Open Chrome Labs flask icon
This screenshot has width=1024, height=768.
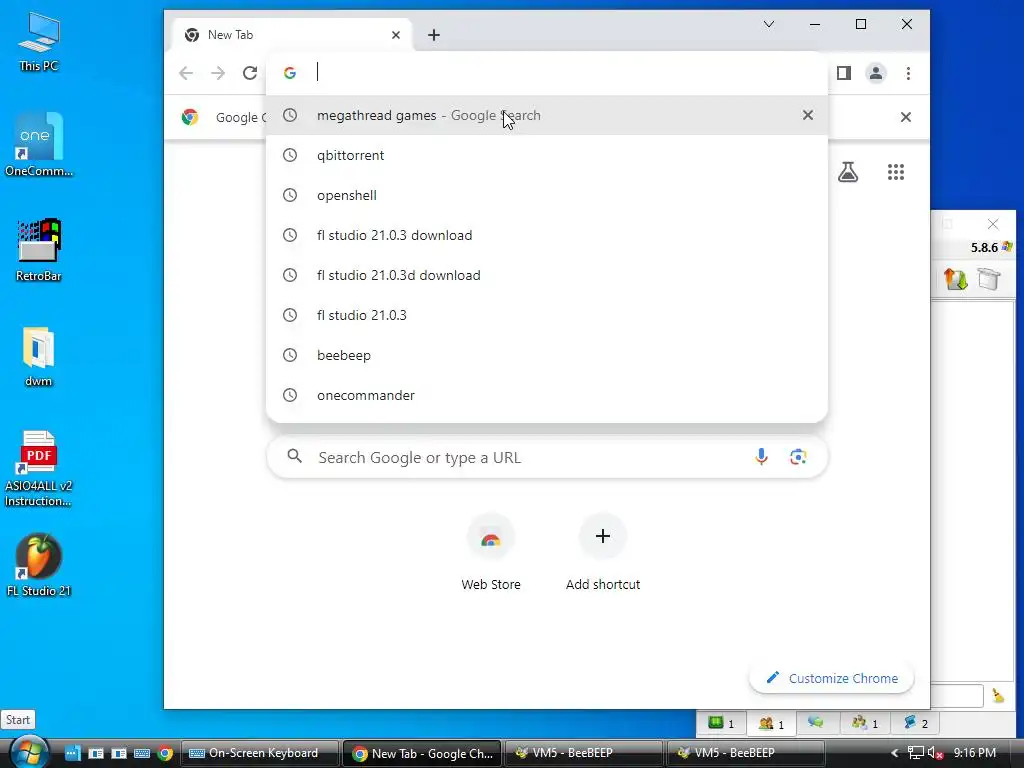pos(848,172)
